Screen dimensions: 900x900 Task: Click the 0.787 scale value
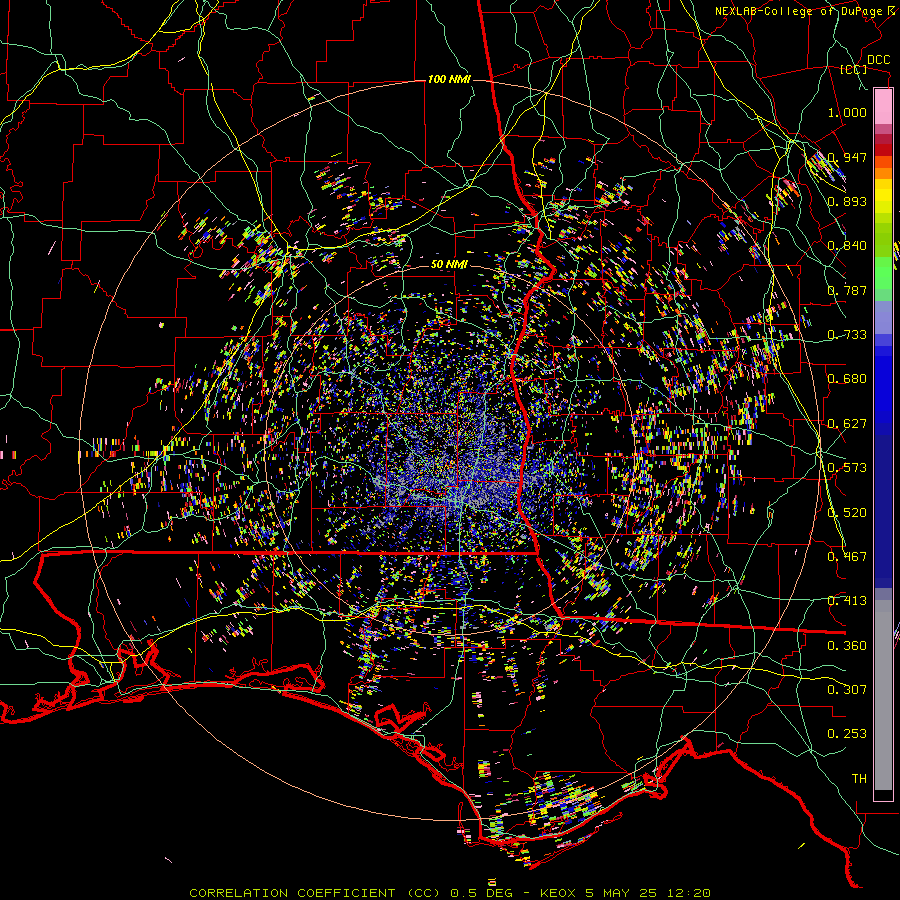click(847, 290)
